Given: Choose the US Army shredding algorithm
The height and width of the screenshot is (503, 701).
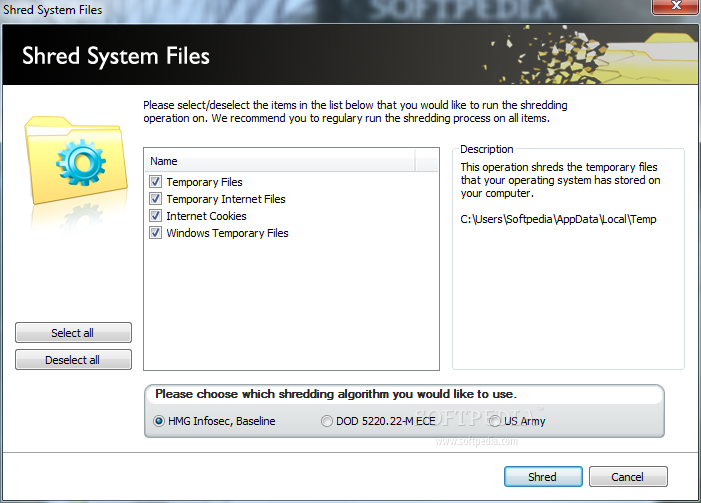Looking at the screenshot, I should [x=494, y=421].
